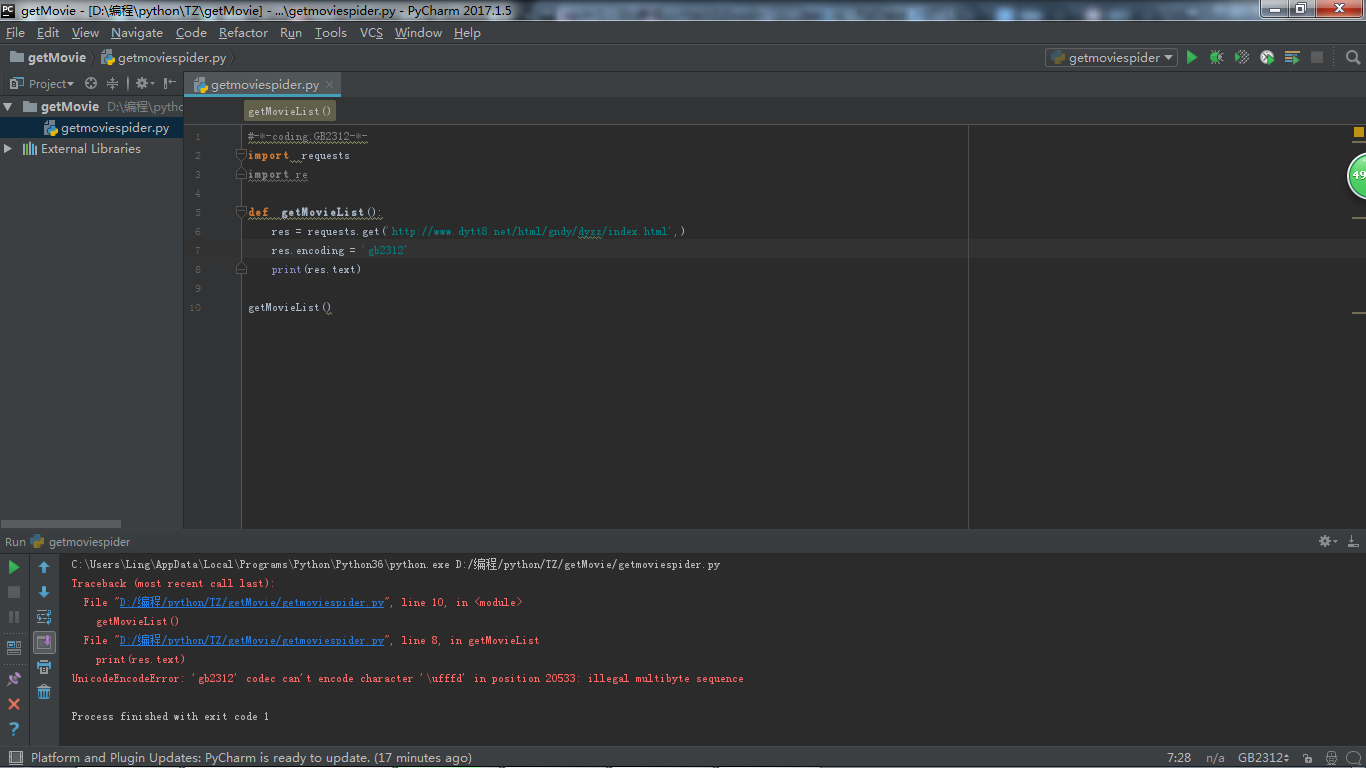Click the n/a line separator indicator
1366x768 pixels.
1215,758
